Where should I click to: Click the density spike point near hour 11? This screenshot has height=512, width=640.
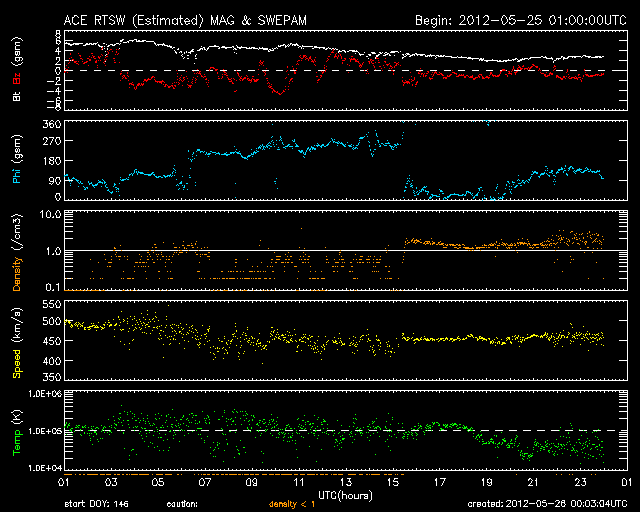coord(302,229)
